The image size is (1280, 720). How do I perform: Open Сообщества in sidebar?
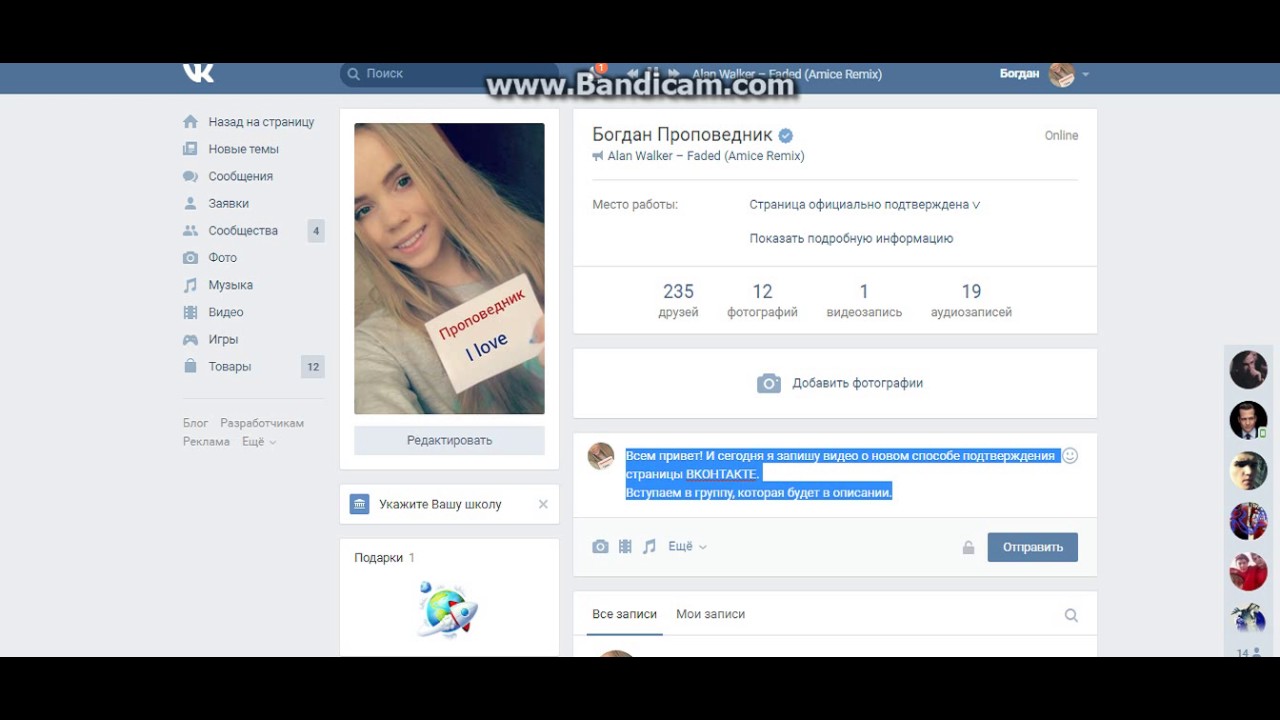(243, 230)
